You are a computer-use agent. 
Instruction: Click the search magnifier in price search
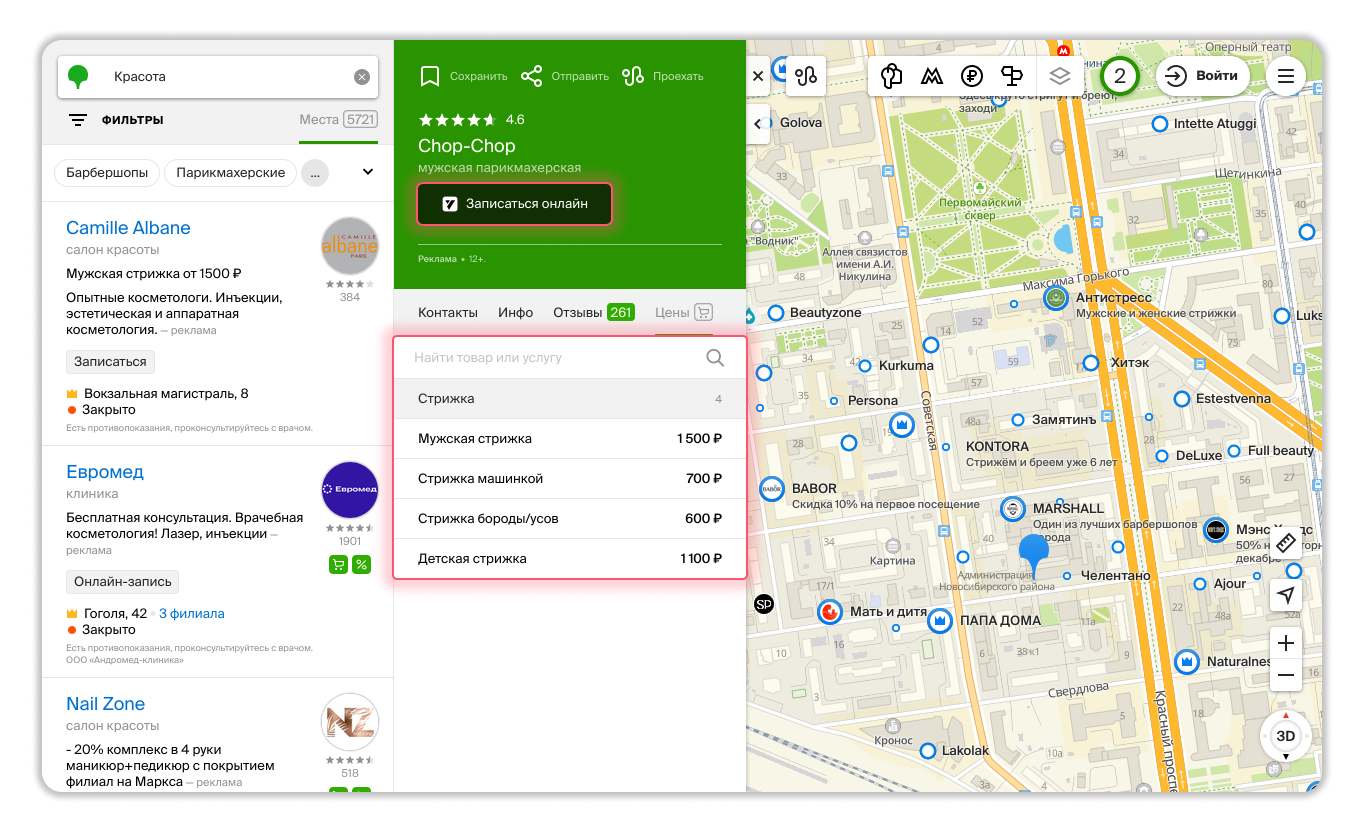click(x=715, y=358)
